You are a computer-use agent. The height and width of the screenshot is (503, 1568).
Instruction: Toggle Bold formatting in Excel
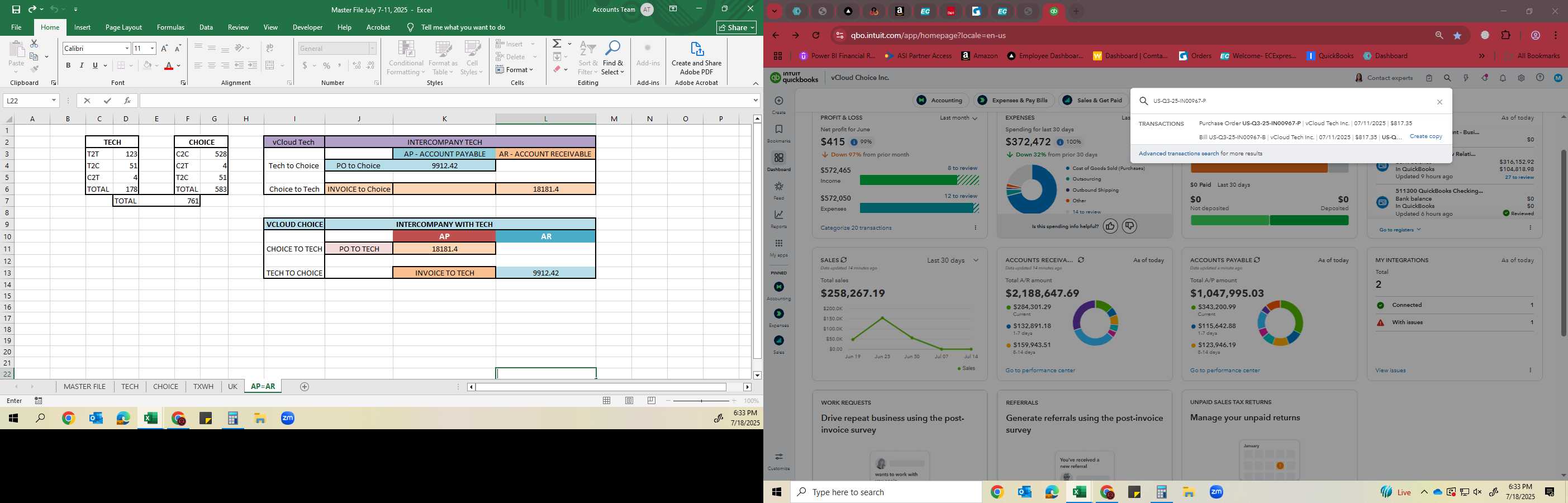click(x=68, y=66)
